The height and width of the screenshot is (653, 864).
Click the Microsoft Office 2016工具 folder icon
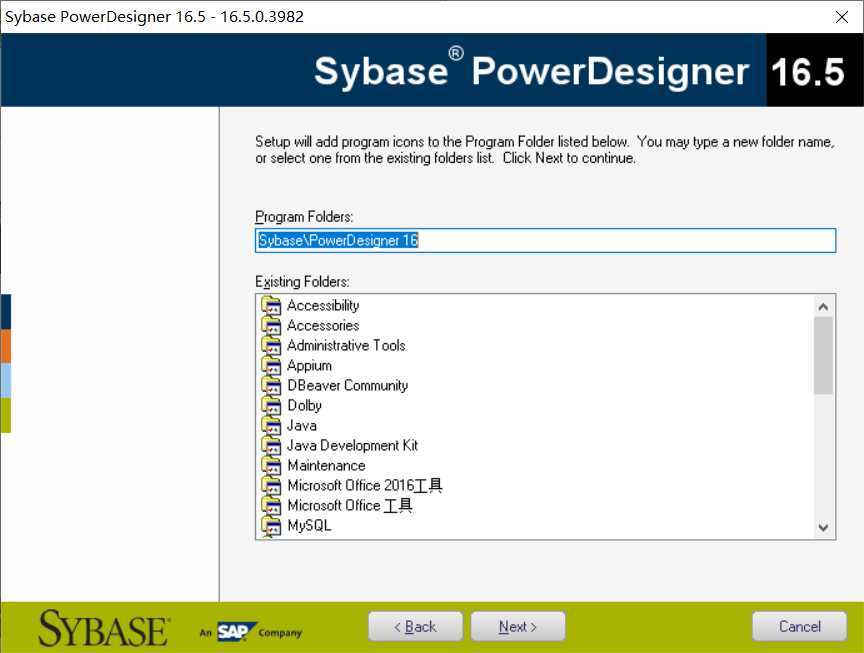click(x=271, y=486)
